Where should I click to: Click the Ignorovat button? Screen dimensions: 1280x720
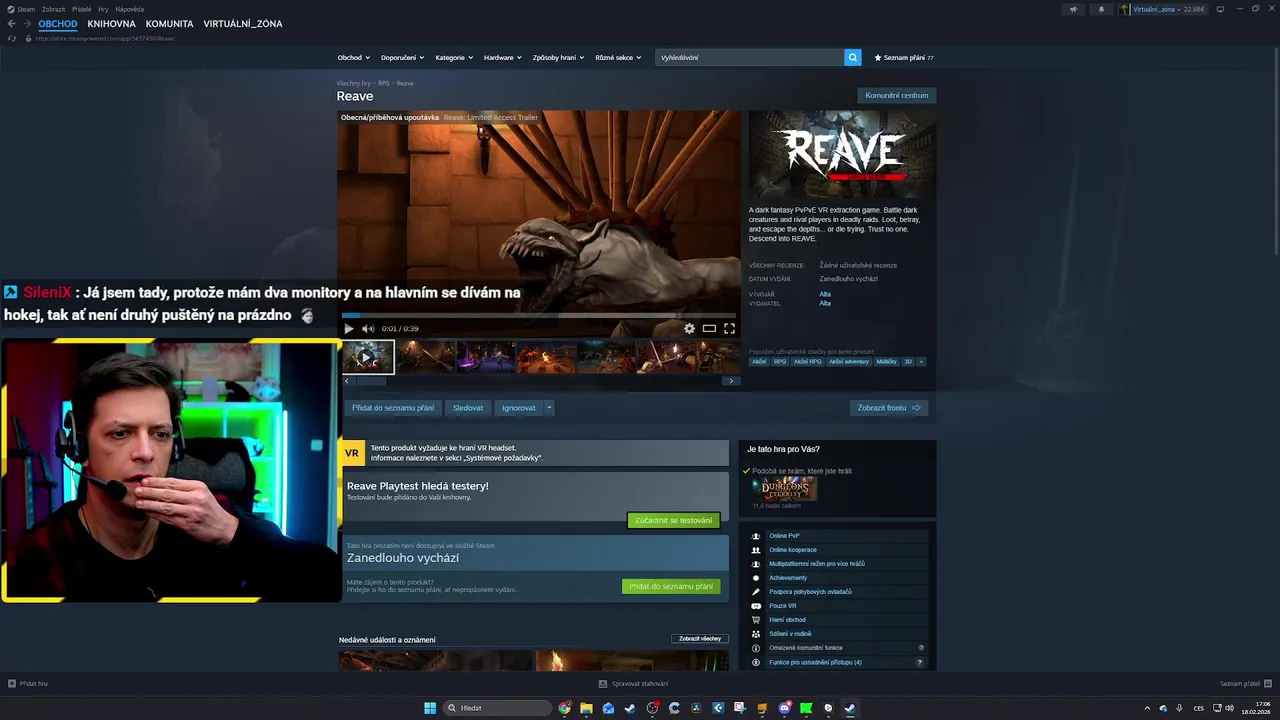[x=519, y=408]
